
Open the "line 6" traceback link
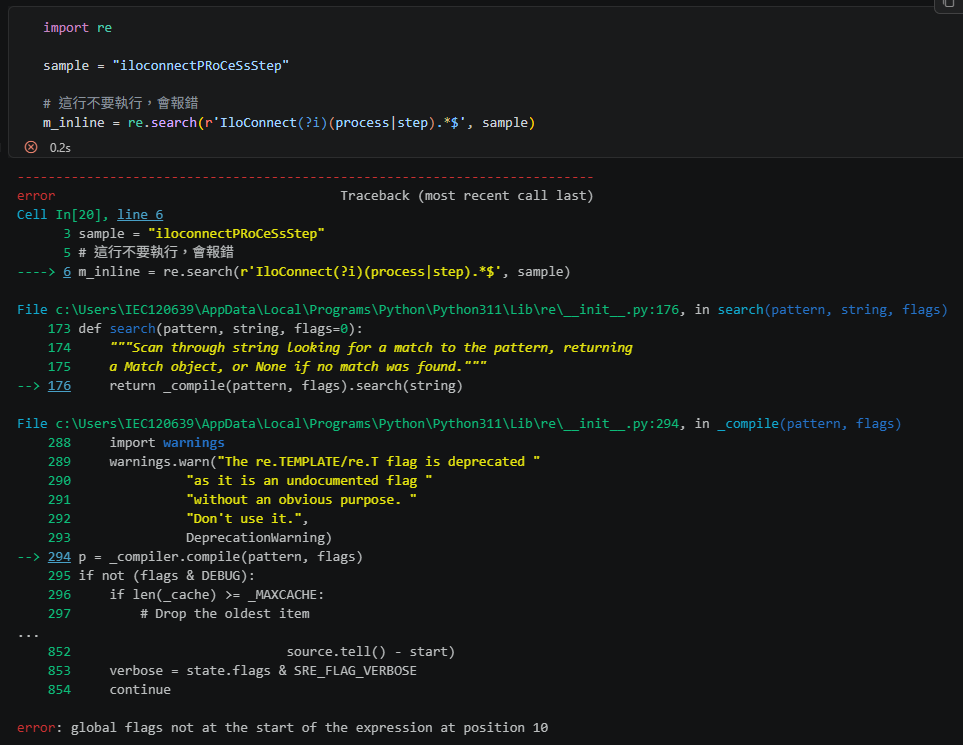point(139,214)
